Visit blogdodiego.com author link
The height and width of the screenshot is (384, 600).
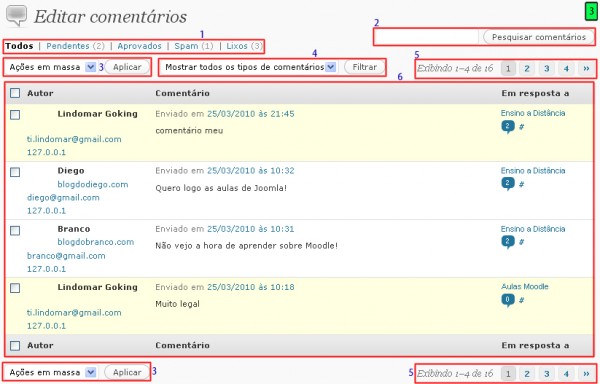click(93, 184)
